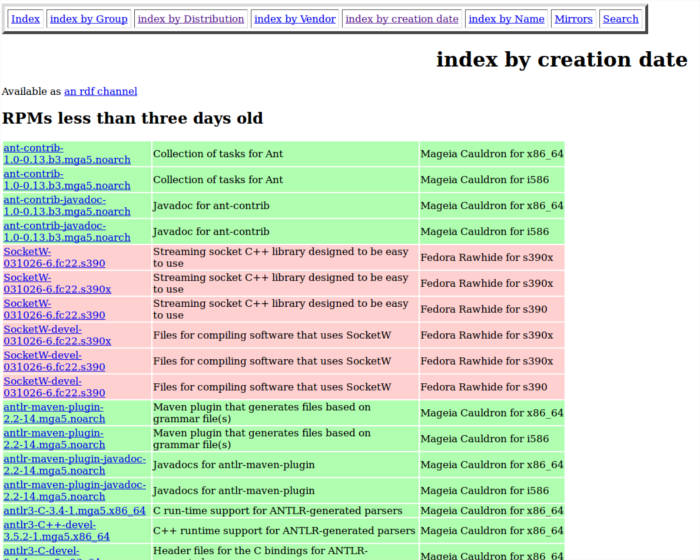
Task: Click 'Mageia Cauldron for x86_64' in antlr3-C++-devel row
Action: pos(492,531)
